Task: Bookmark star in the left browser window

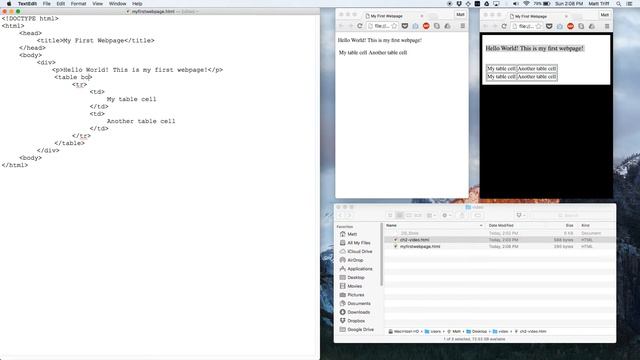Action: pyautogui.click(x=394, y=26)
